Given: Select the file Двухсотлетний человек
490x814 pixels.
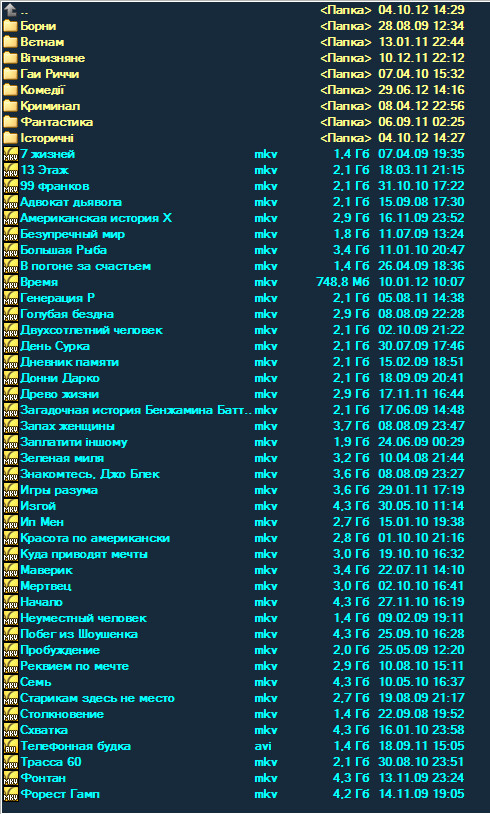Looking at the screenshot, I should click(x=91, y=331).
